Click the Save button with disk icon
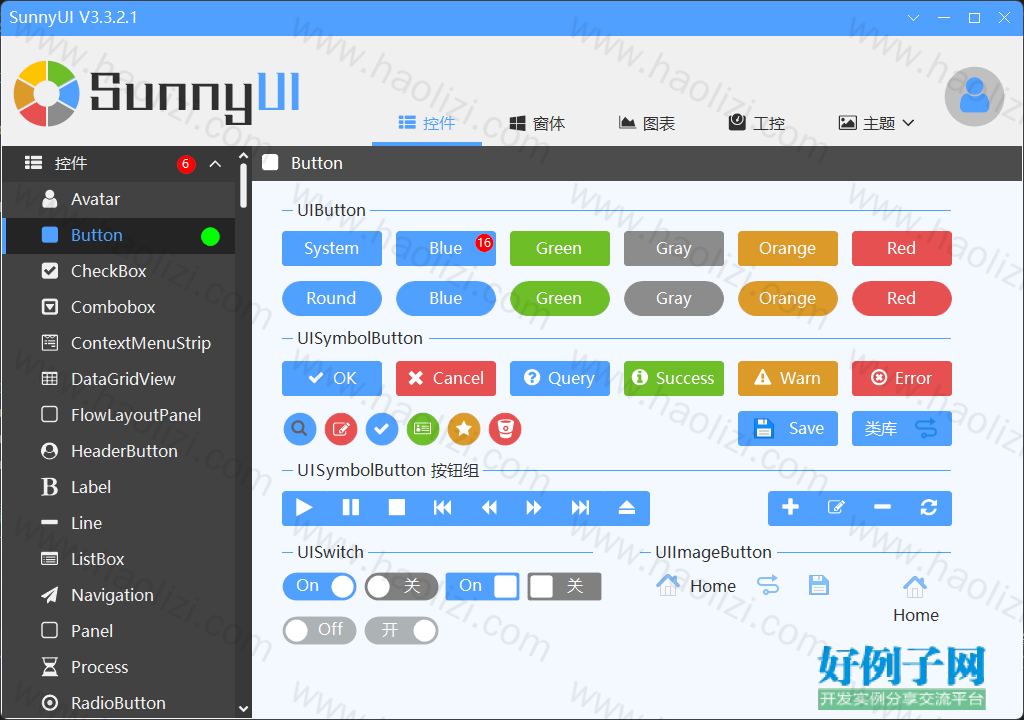The width and height of the screenshot is (1024, 720). [788, 429]
